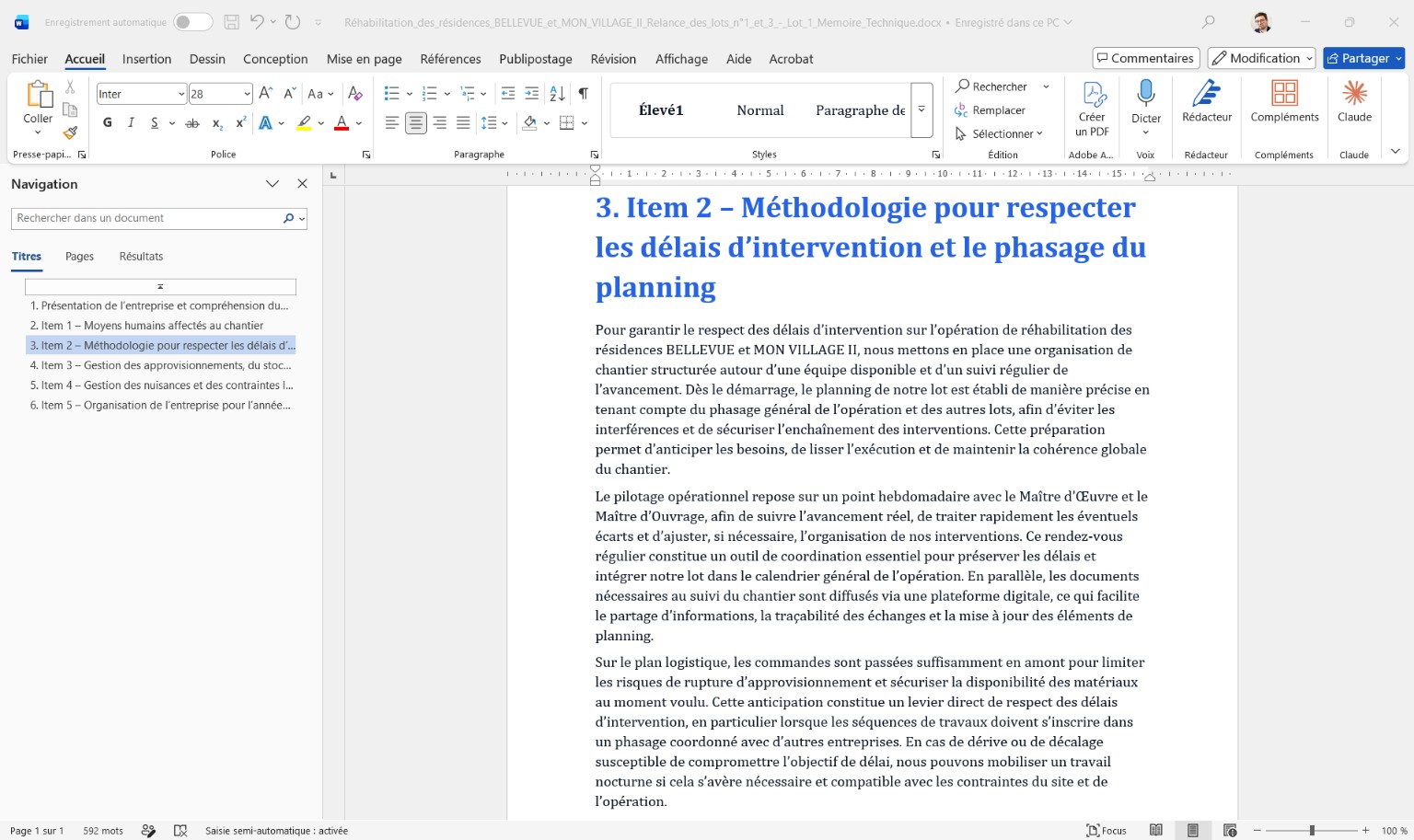Apply bold with the G button
Screen dimensions: 1414x840
(x=108, y=122)
